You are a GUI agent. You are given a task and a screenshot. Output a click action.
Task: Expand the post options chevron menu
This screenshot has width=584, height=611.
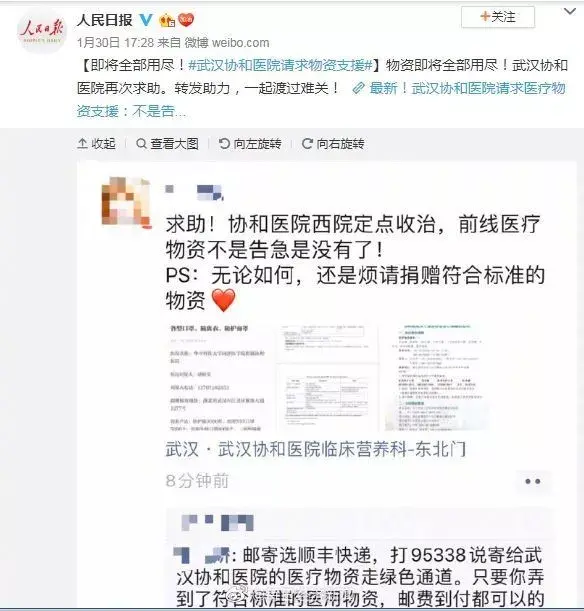pos(570,12)
